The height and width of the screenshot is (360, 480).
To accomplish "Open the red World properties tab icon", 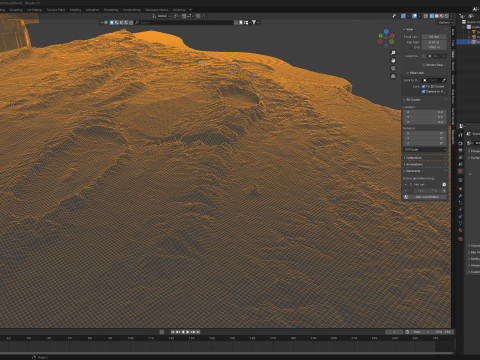I will click(x=460, y=171).
